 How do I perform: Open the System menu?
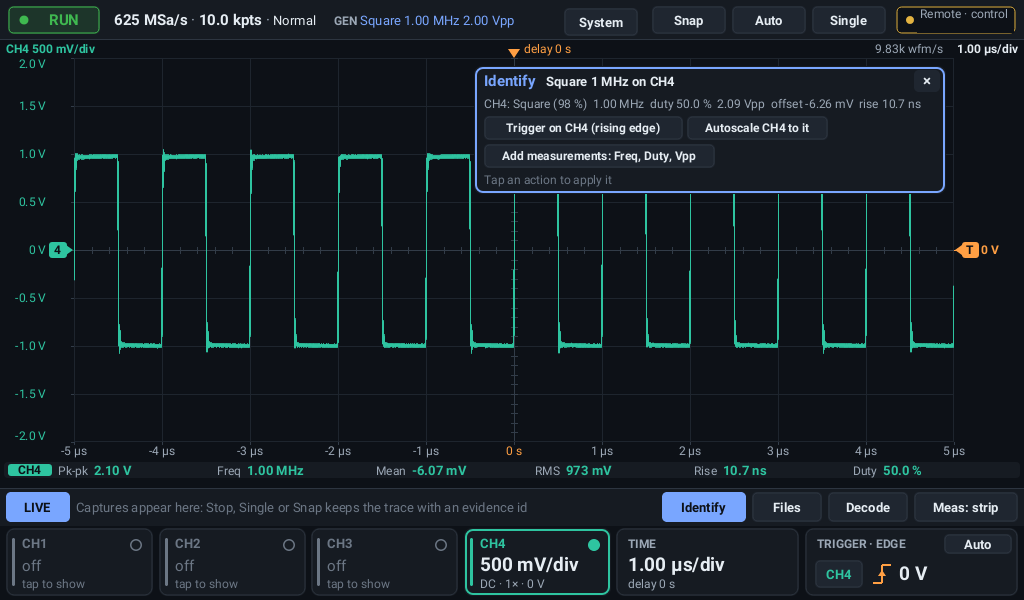[x=601, y=22]
